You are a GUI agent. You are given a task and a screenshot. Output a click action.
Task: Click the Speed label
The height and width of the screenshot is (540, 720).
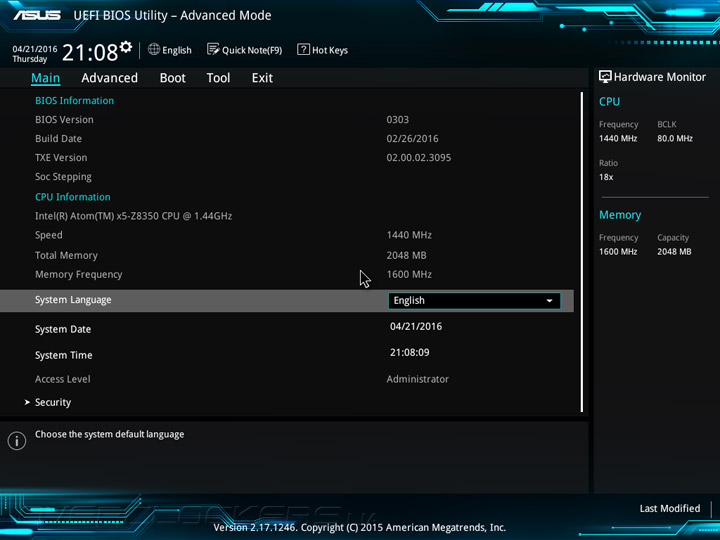(x=49, y=235)
